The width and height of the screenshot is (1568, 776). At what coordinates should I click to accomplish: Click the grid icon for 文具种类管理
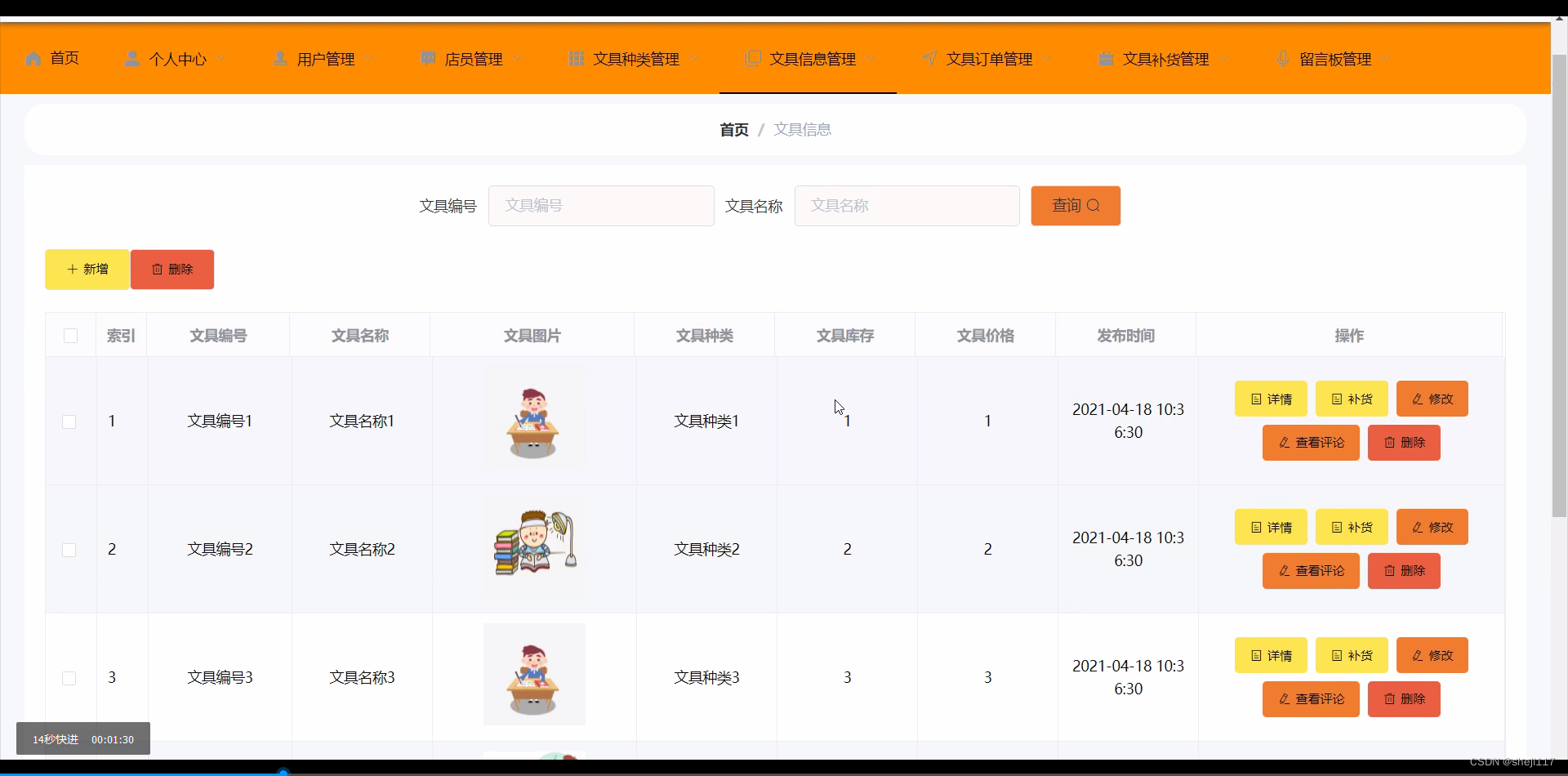point(576,58)
